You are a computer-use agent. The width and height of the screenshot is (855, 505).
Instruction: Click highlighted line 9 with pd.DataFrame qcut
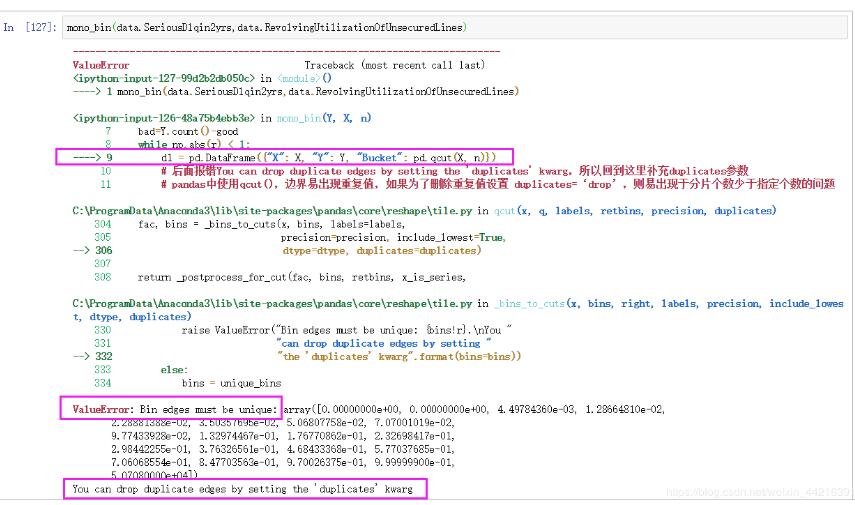[284, 158]
